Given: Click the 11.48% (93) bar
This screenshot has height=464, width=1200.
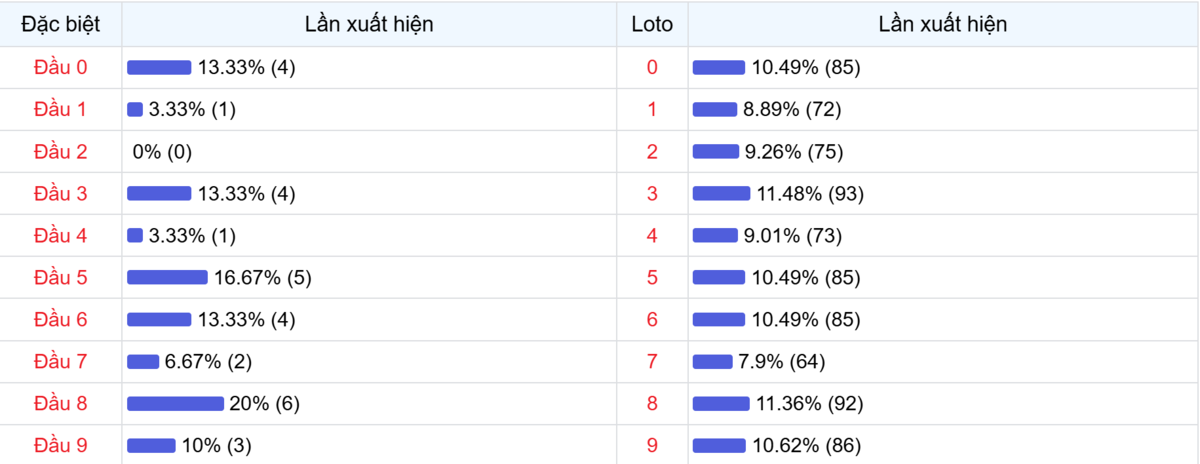Looking at the screenshot, I should pyautogui.click(x=721, y=194).
